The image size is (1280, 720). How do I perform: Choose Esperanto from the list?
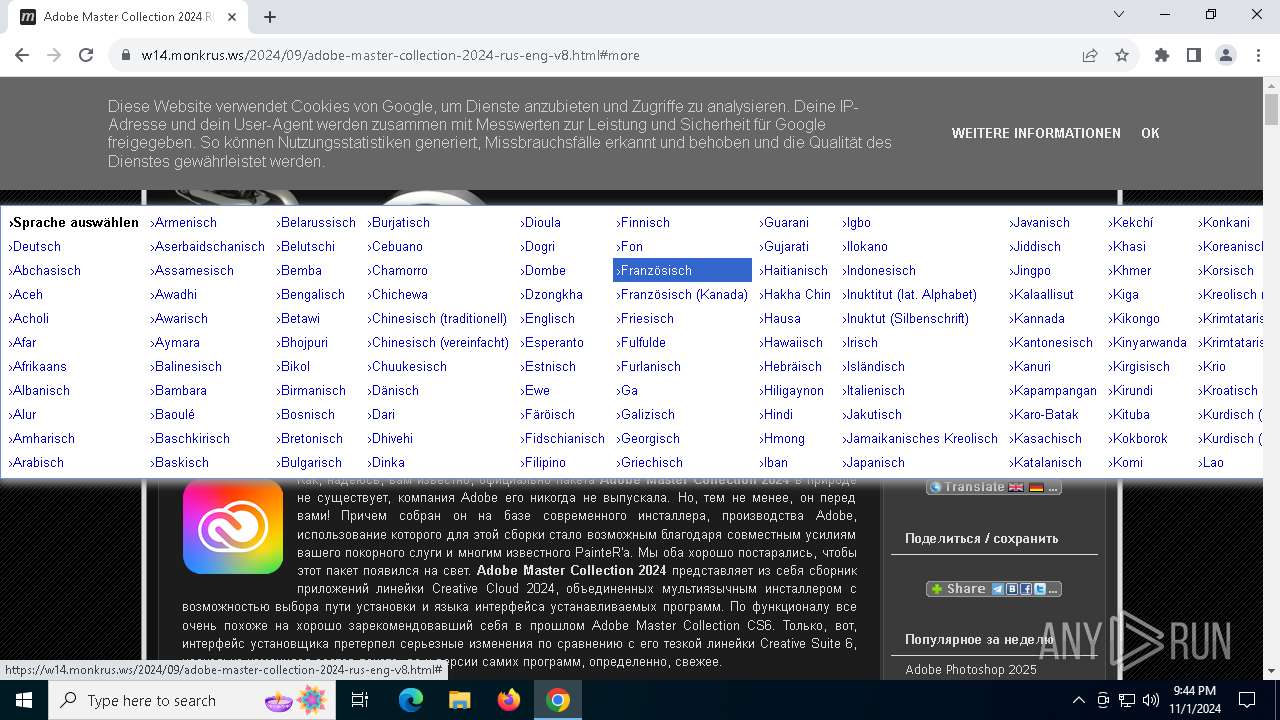[x=552, y=342]
